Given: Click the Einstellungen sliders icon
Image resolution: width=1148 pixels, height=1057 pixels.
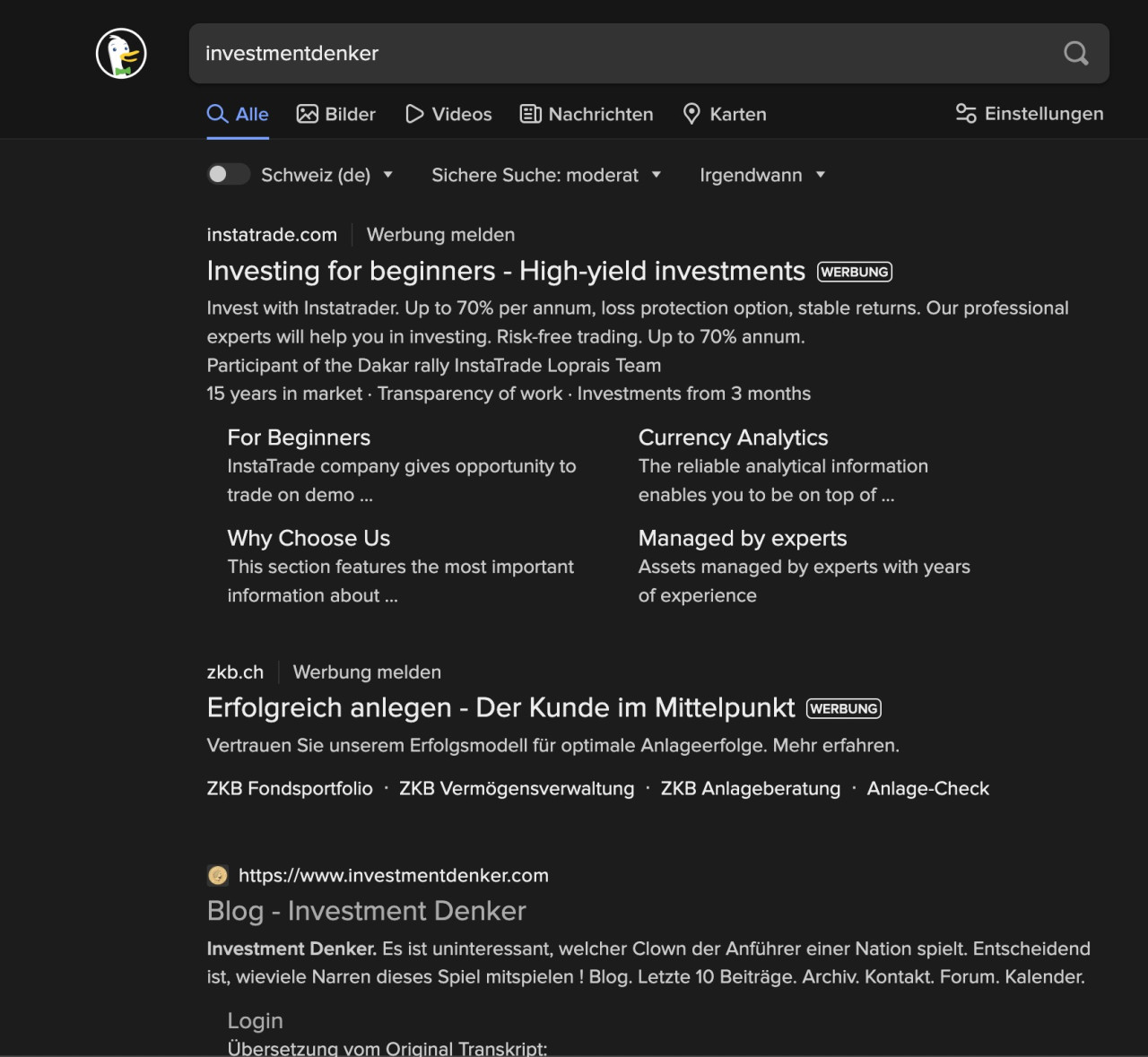Looking at the screenshot, I should pyautogui.click(x=965, y=114).
